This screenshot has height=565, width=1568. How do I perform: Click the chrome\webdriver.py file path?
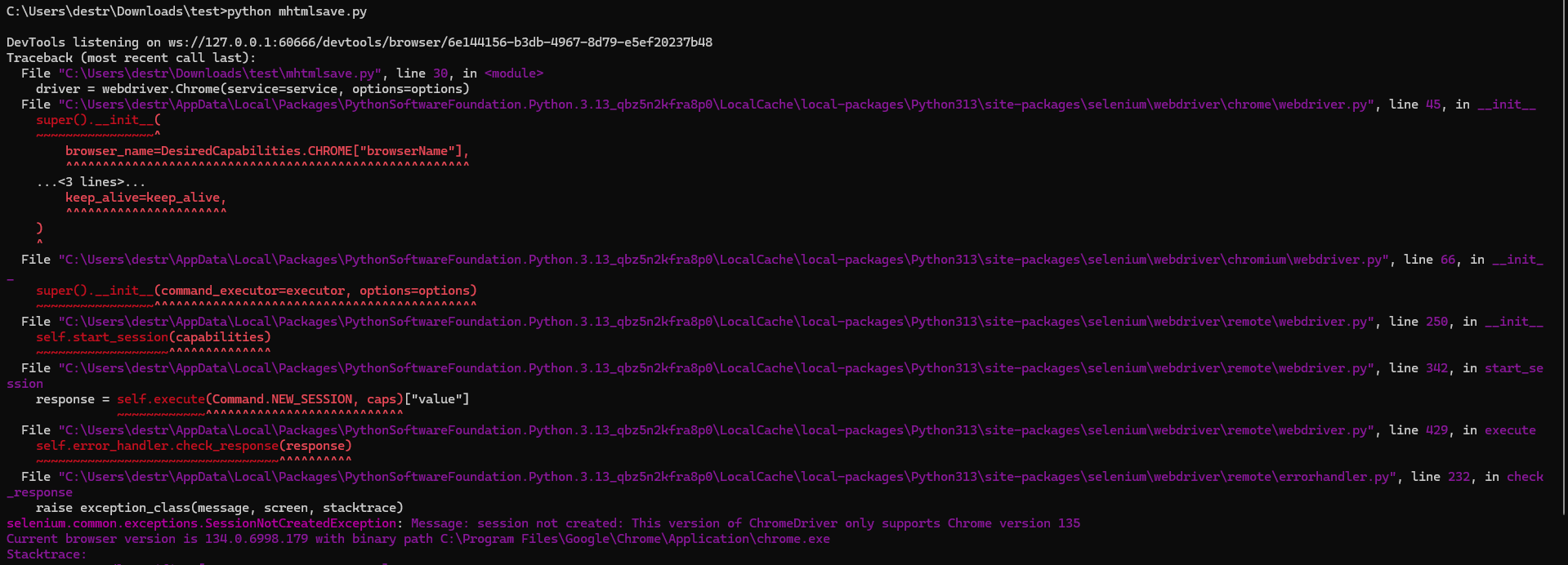pyautogui.click(x=717, y=105)
